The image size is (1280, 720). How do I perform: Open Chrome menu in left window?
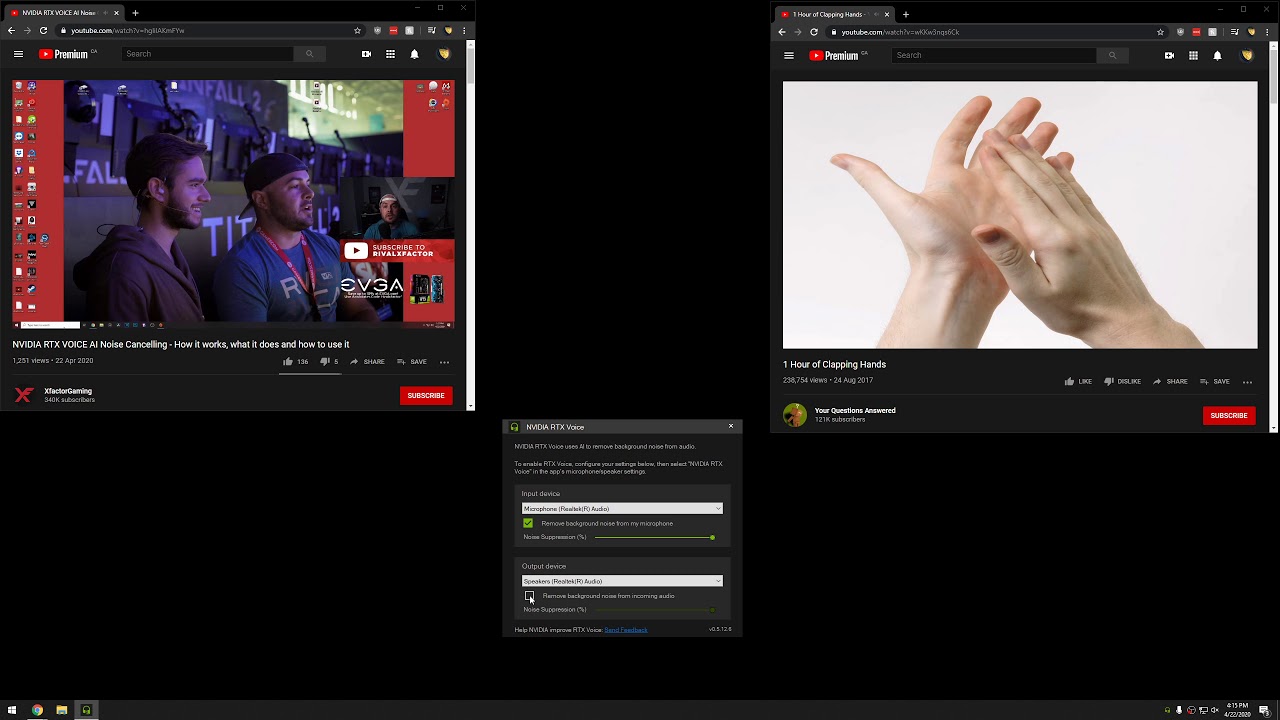click(x=464, y=31)
